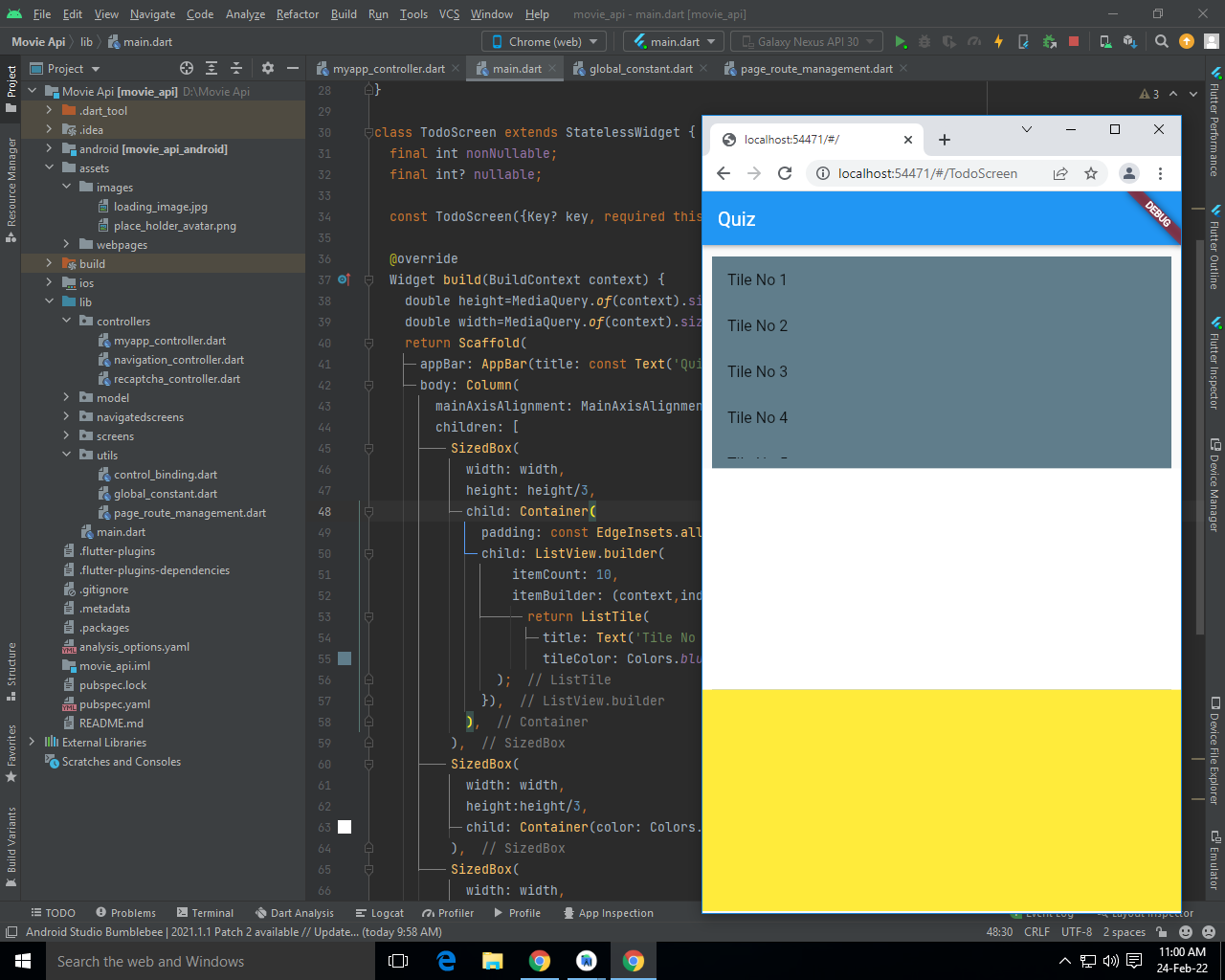Toggle Flutter Inspector tool window
Viewport: 1225px width, 980px height.
point(1214,363)
